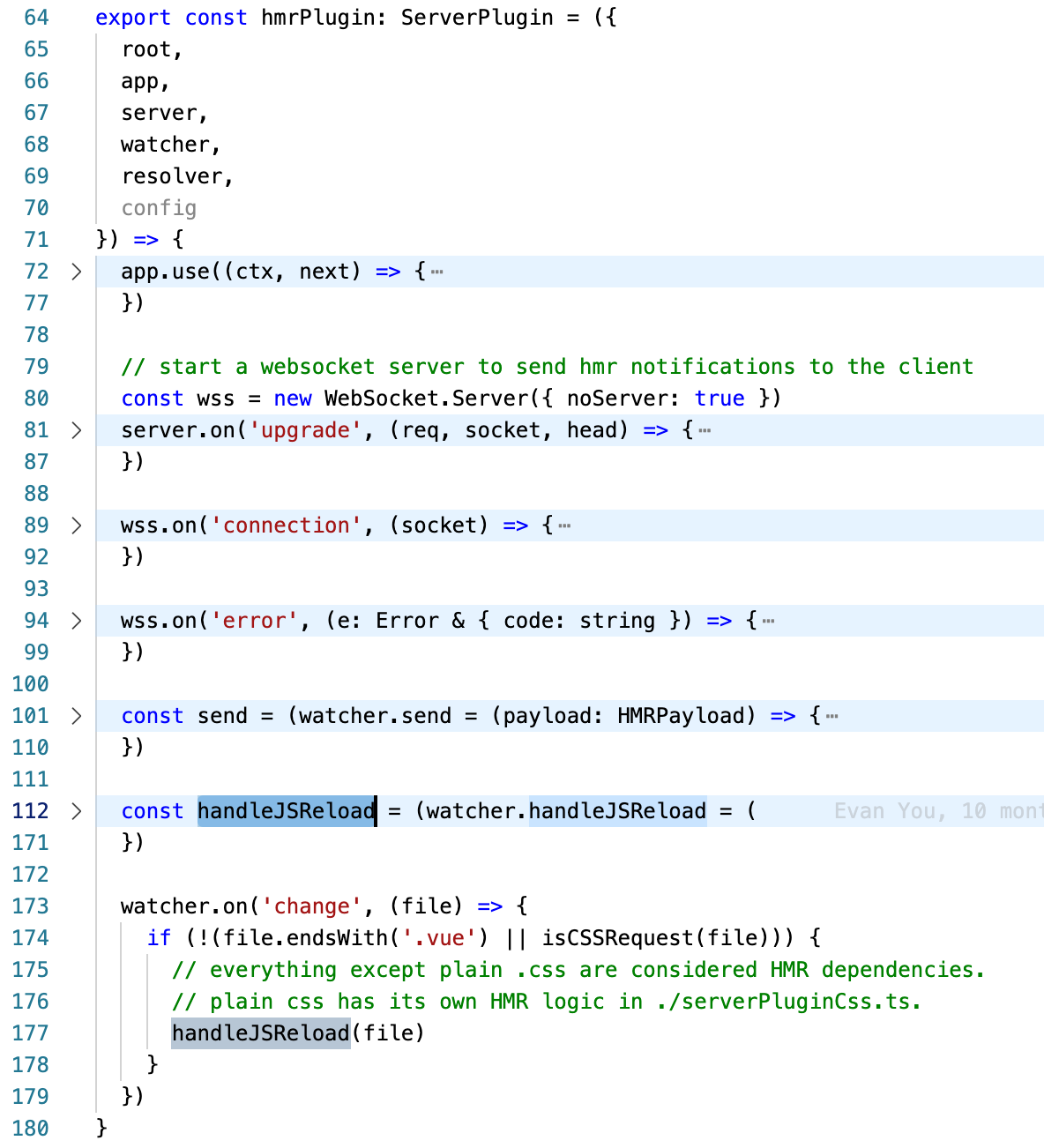
Task: Expand the folded server.on 'upgrade' block
Action: [x=77, y=430]
